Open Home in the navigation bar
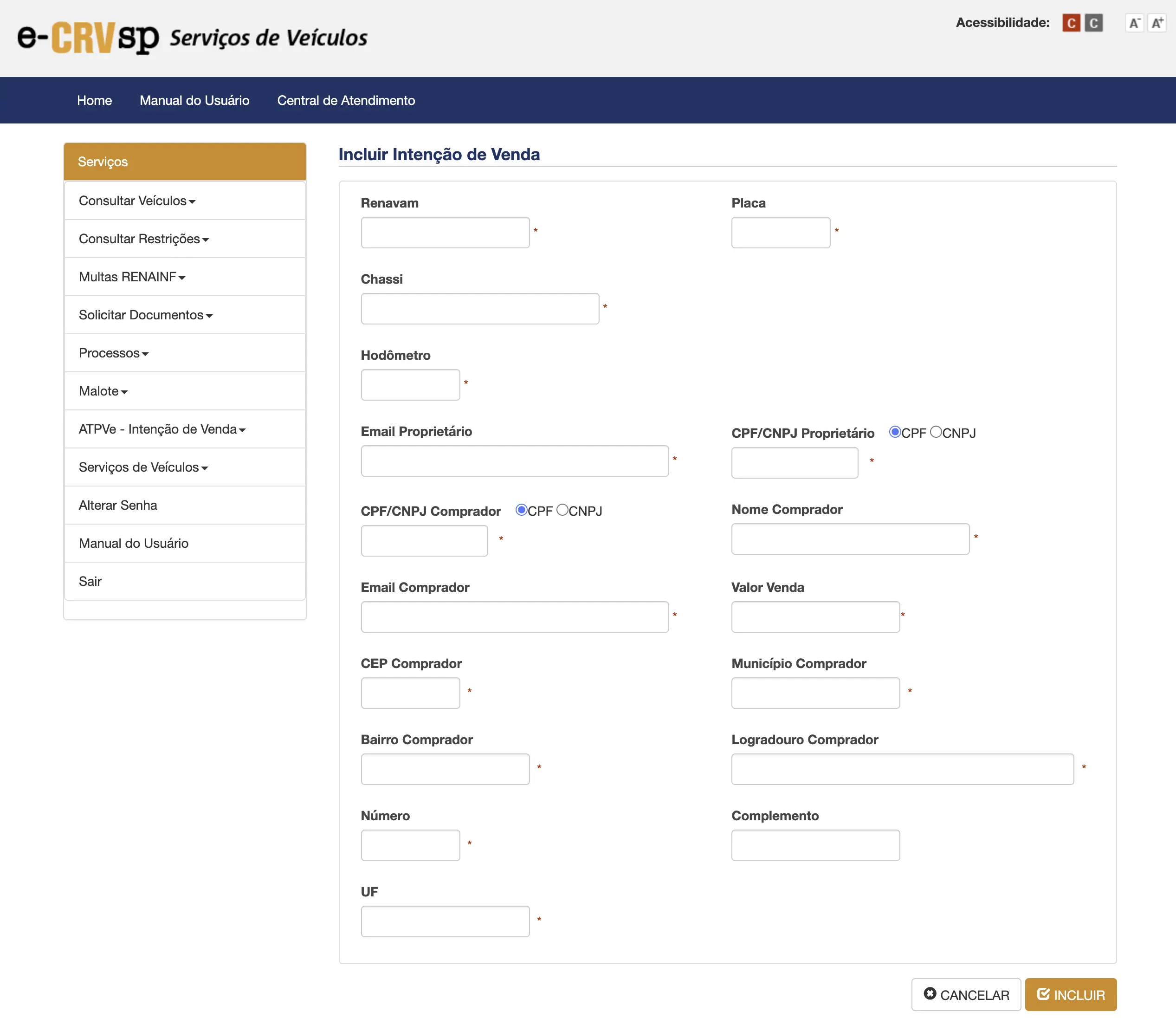 tap(94, 101)
